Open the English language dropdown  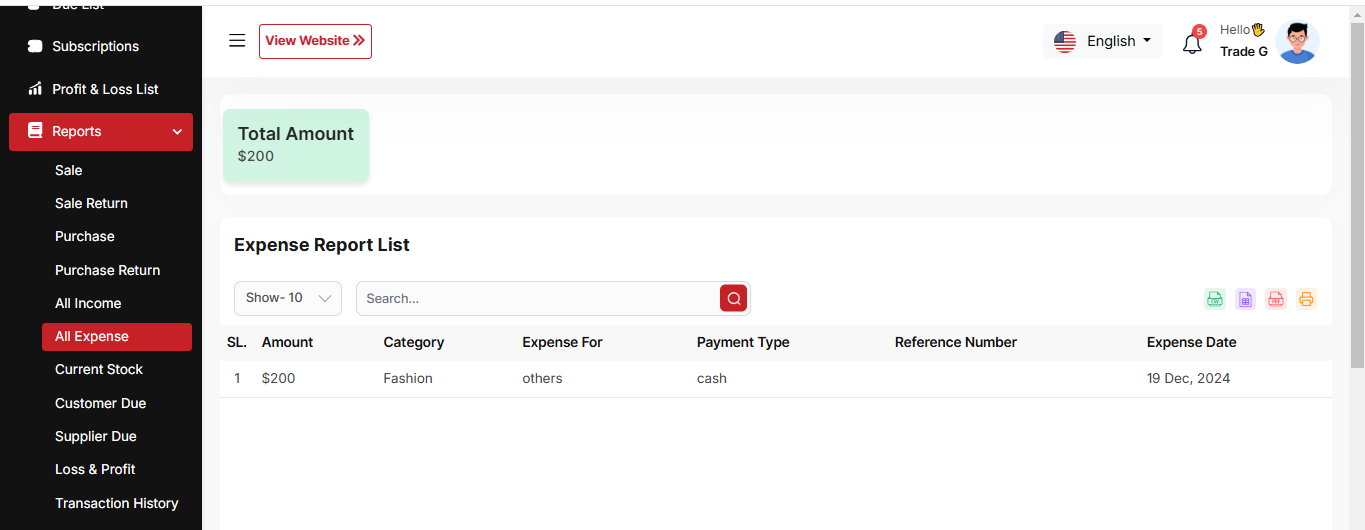1103,41
